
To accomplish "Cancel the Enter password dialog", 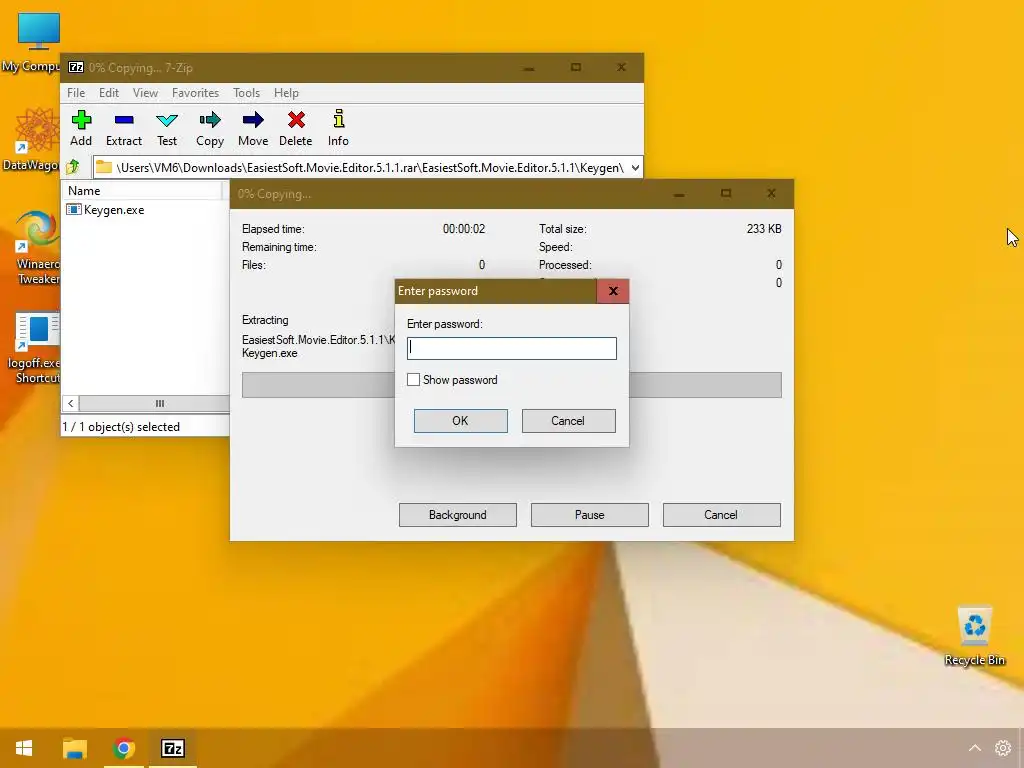I will click(x=568, y=421).
